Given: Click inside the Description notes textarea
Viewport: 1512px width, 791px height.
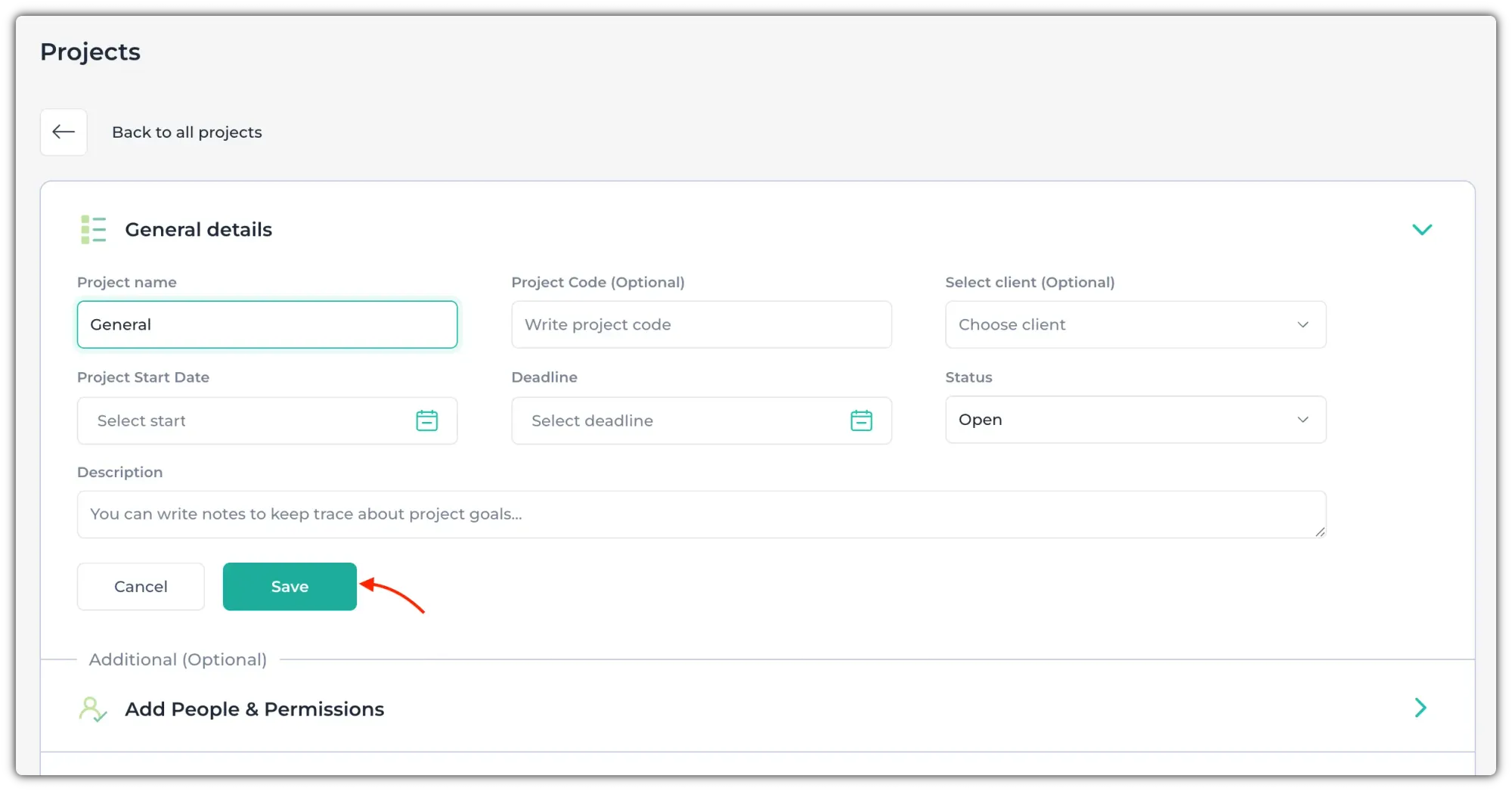Looking at the screenshot, I should click(x=701, y=514).
